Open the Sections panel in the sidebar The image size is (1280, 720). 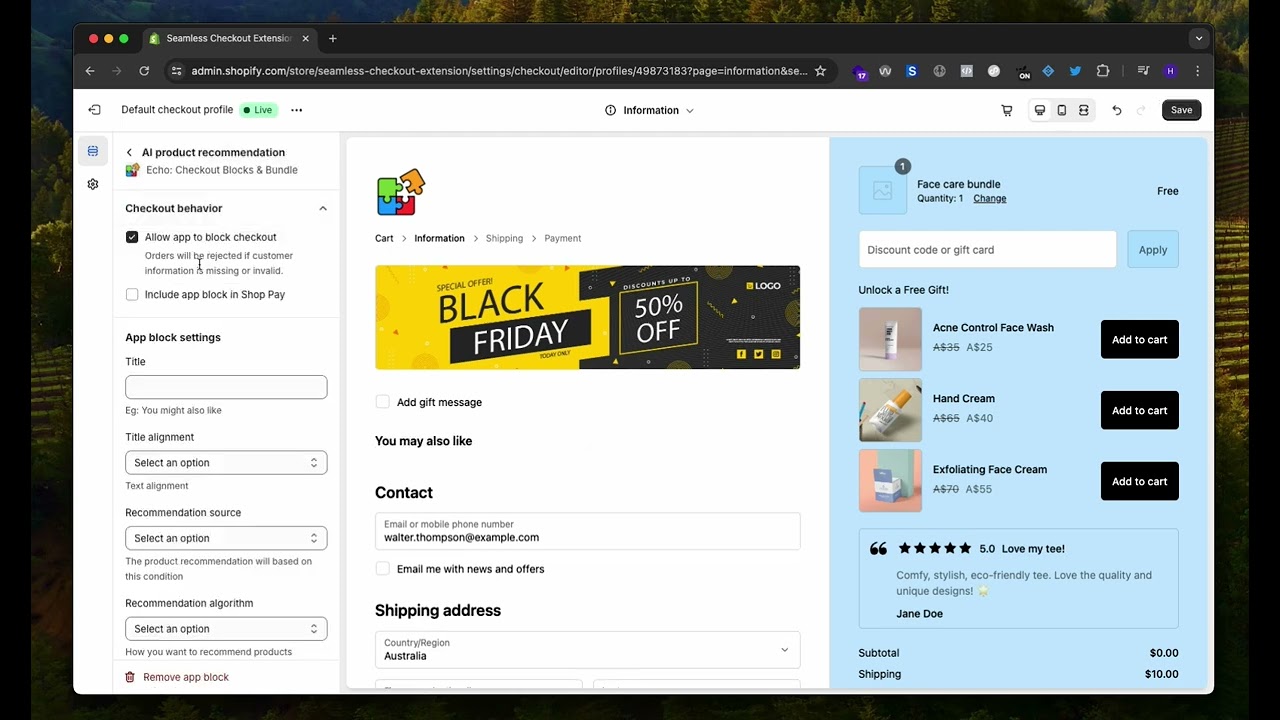92,150
